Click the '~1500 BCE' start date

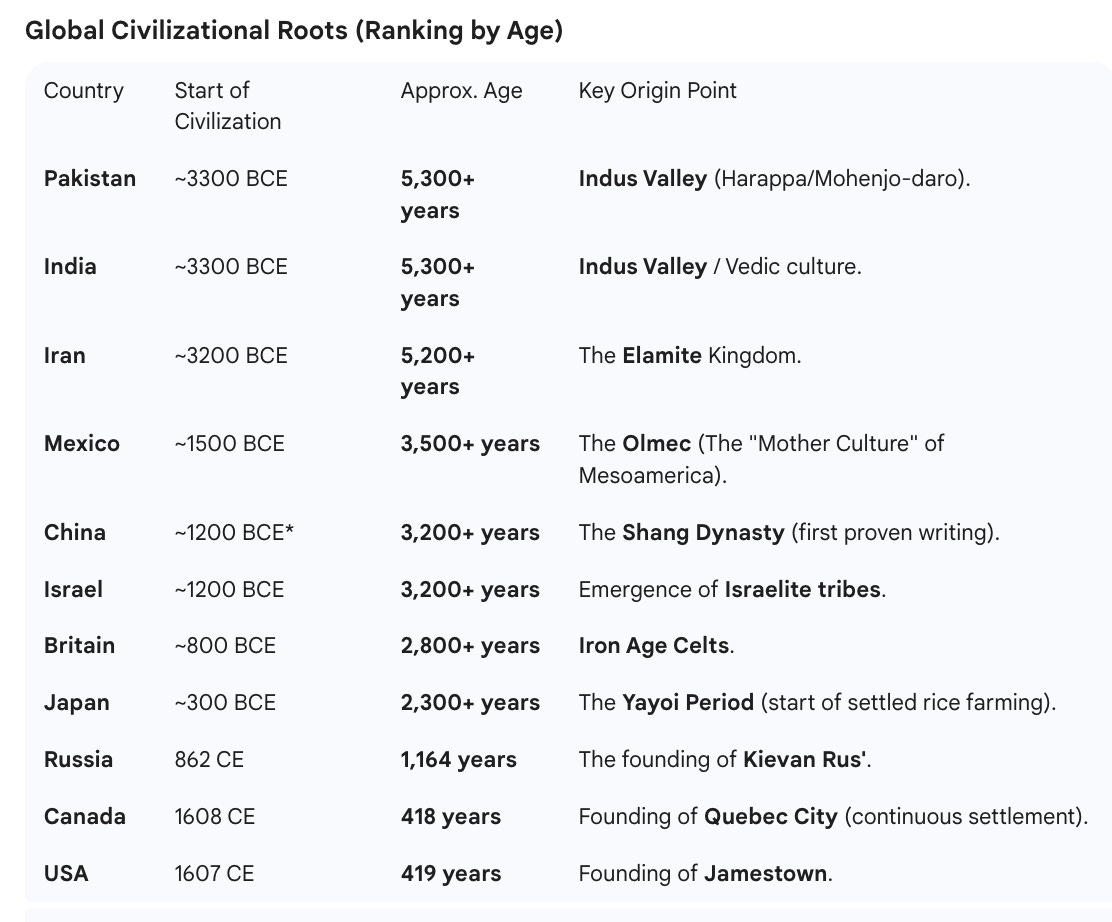(230, 443)
